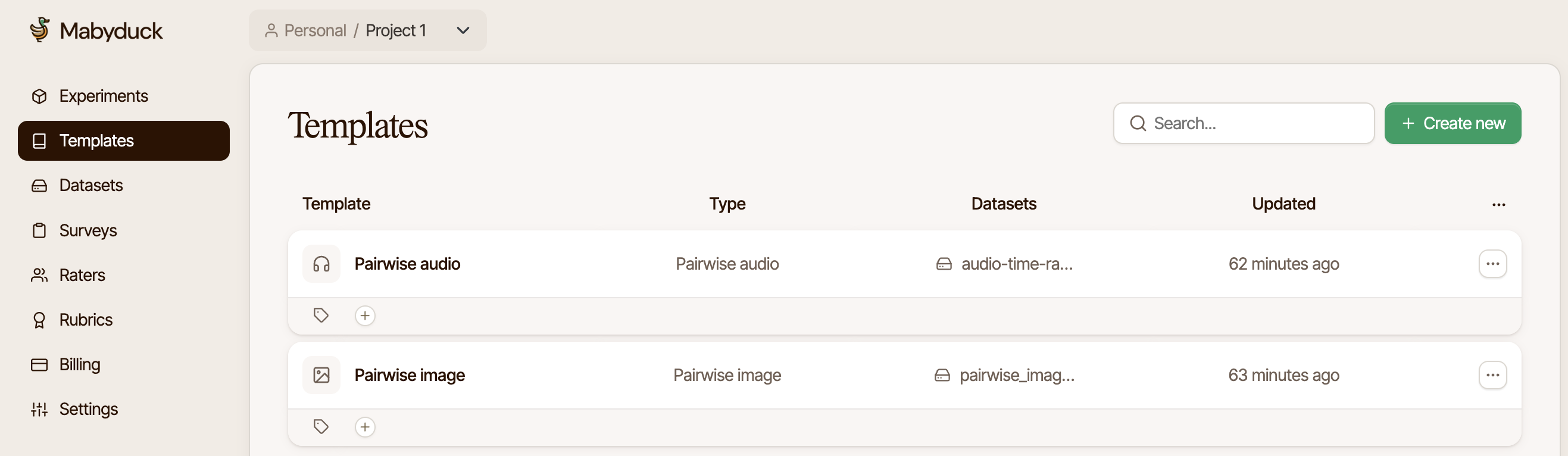Click the Create new button

(x=1453, y=123)
